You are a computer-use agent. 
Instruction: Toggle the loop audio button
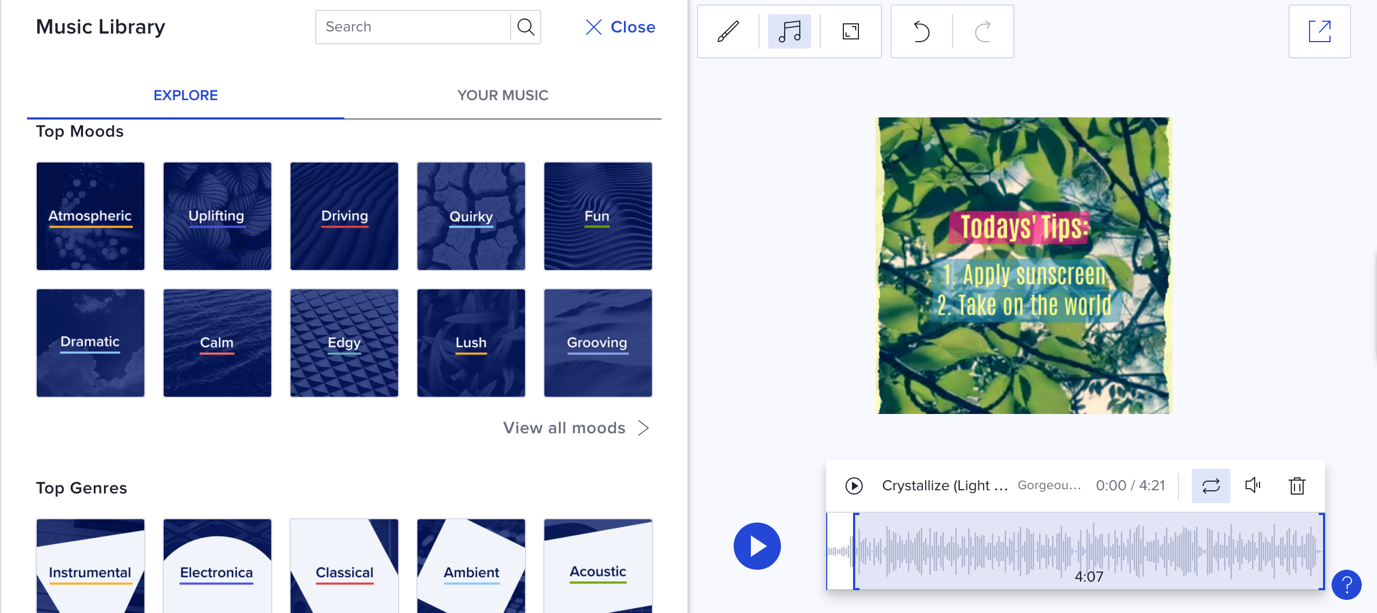tap(1211, 486)
